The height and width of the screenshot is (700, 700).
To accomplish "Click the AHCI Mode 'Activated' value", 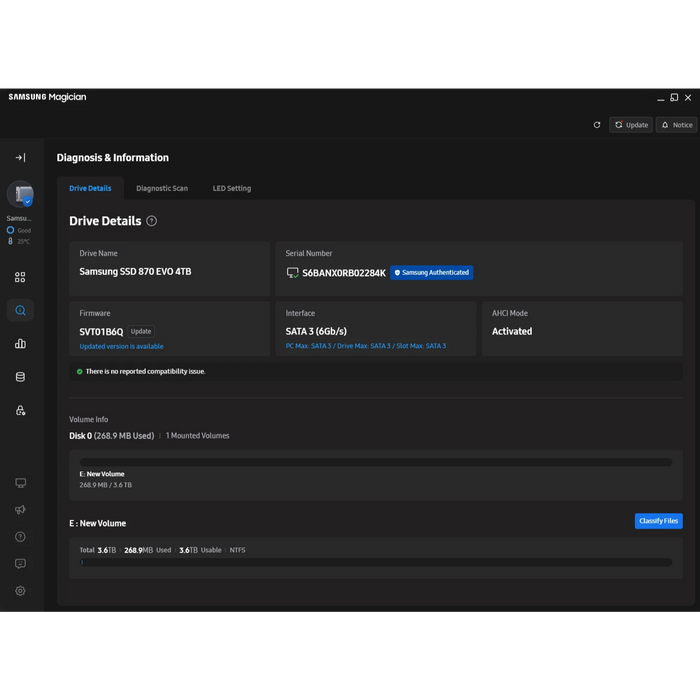I will click(512, 331).
